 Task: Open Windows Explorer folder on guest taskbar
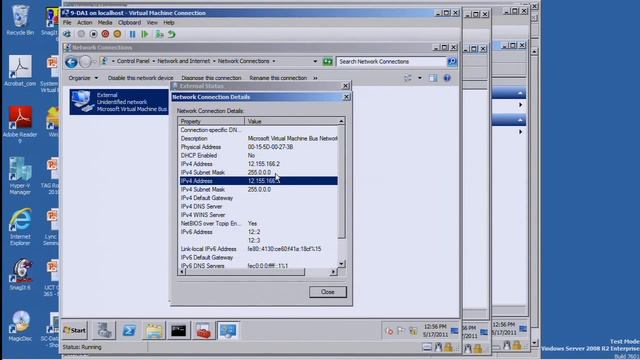(154, 331)
